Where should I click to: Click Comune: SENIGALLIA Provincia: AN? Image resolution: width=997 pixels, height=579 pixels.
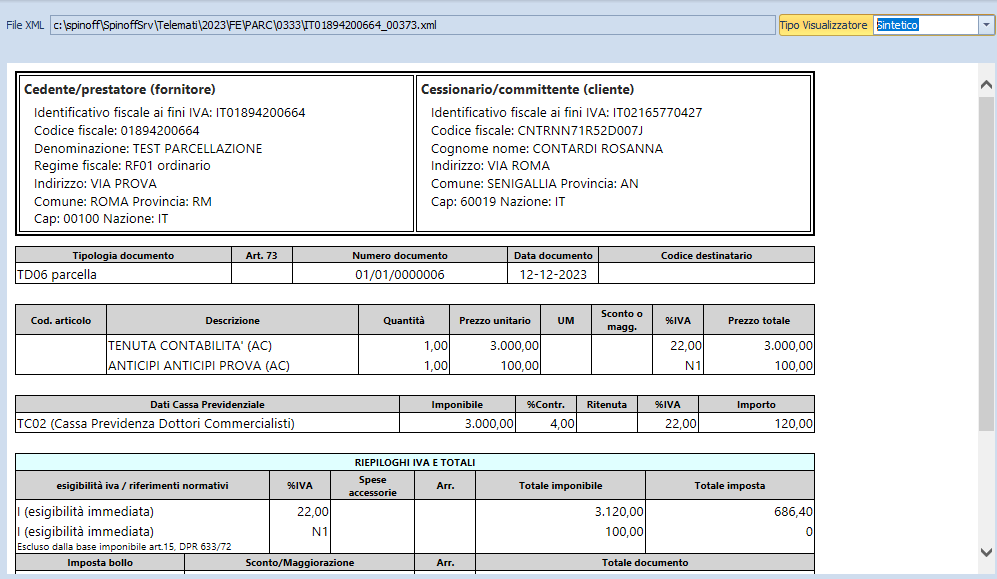point(534,183)
